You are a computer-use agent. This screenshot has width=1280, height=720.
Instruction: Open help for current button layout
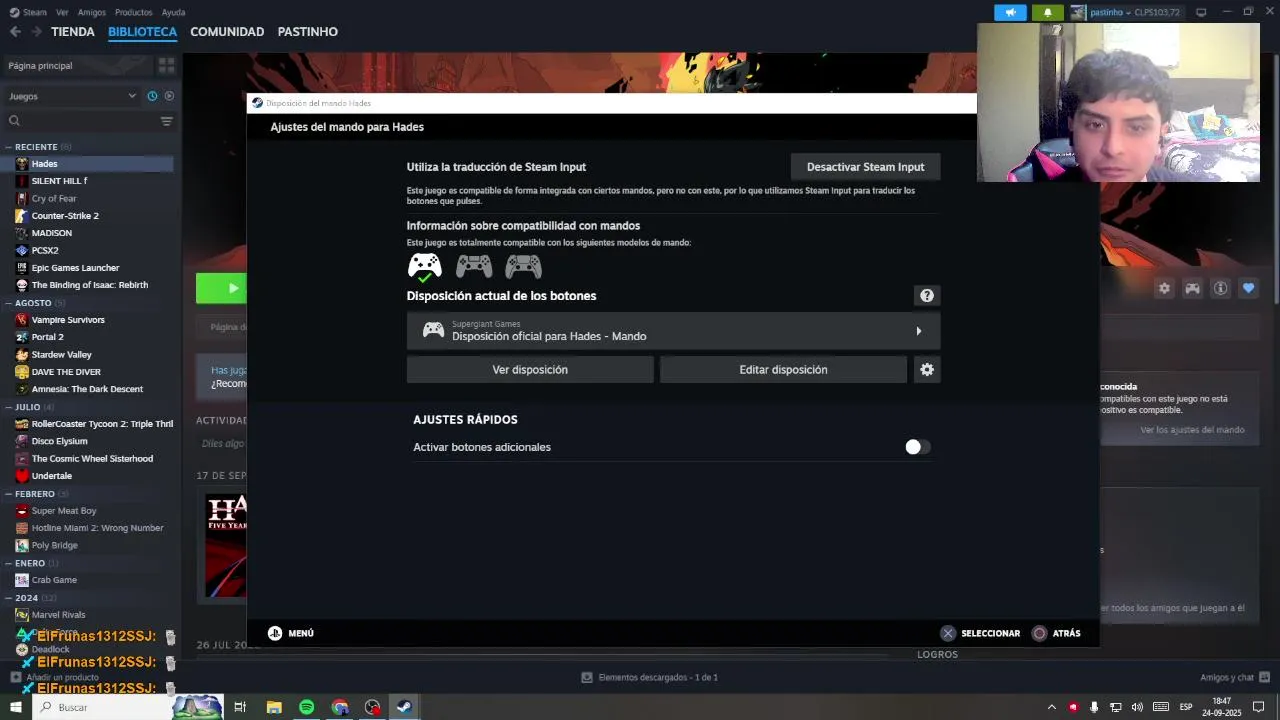click(927, 295)
